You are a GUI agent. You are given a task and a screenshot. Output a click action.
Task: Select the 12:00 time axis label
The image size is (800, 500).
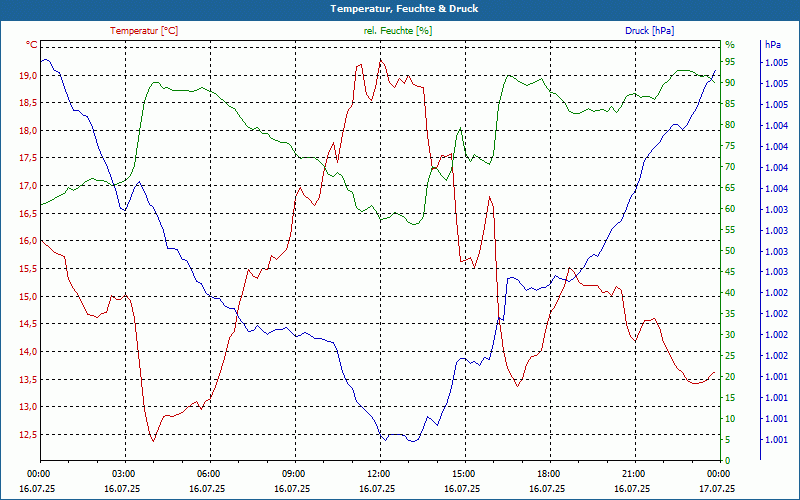pyautogui.click(x=380, y=473)
